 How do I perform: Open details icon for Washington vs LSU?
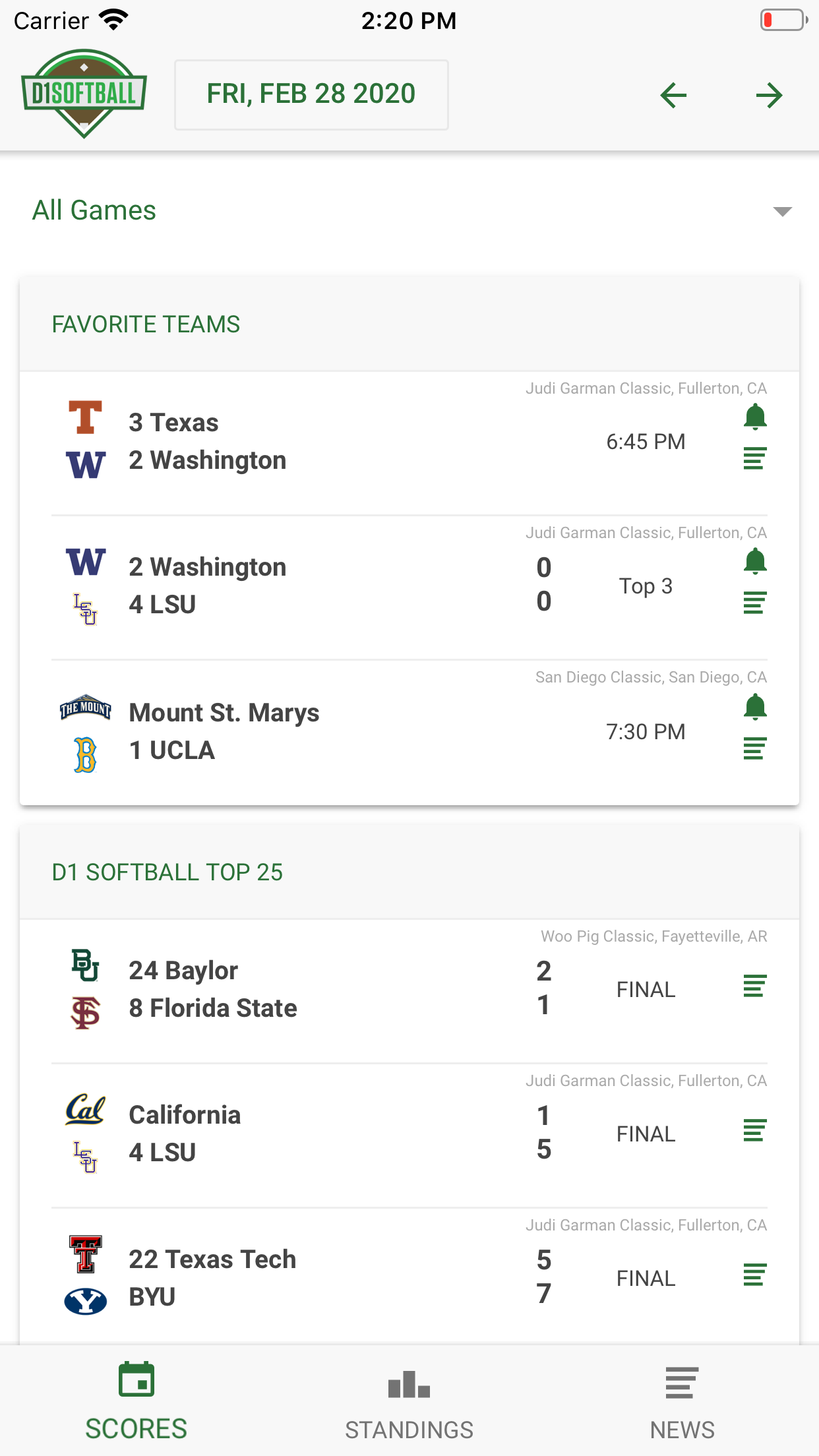(754, 603)
